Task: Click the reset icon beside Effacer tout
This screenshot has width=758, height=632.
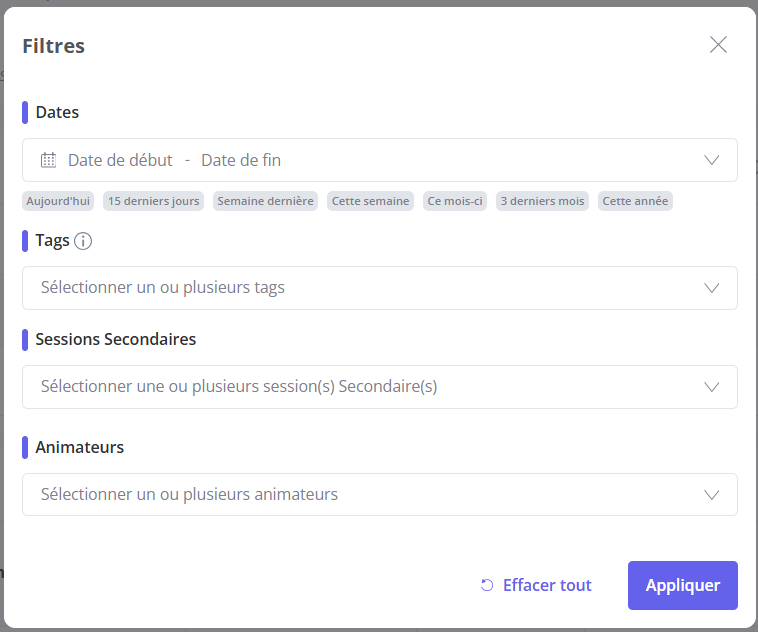Action: 487,585
